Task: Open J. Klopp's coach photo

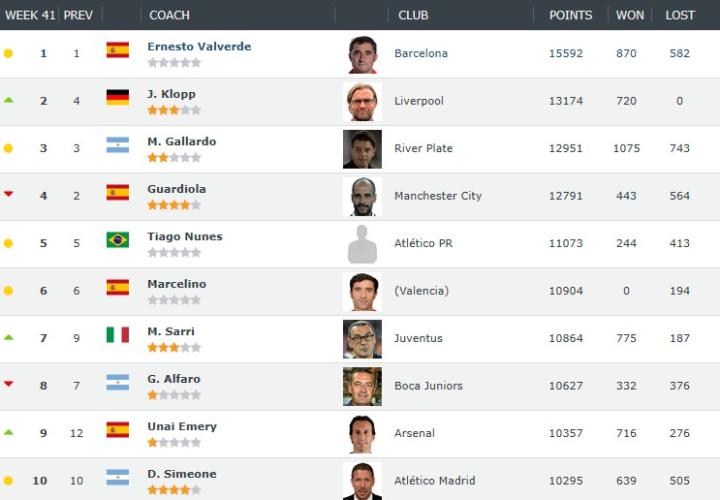Action: tap(362, 102)
